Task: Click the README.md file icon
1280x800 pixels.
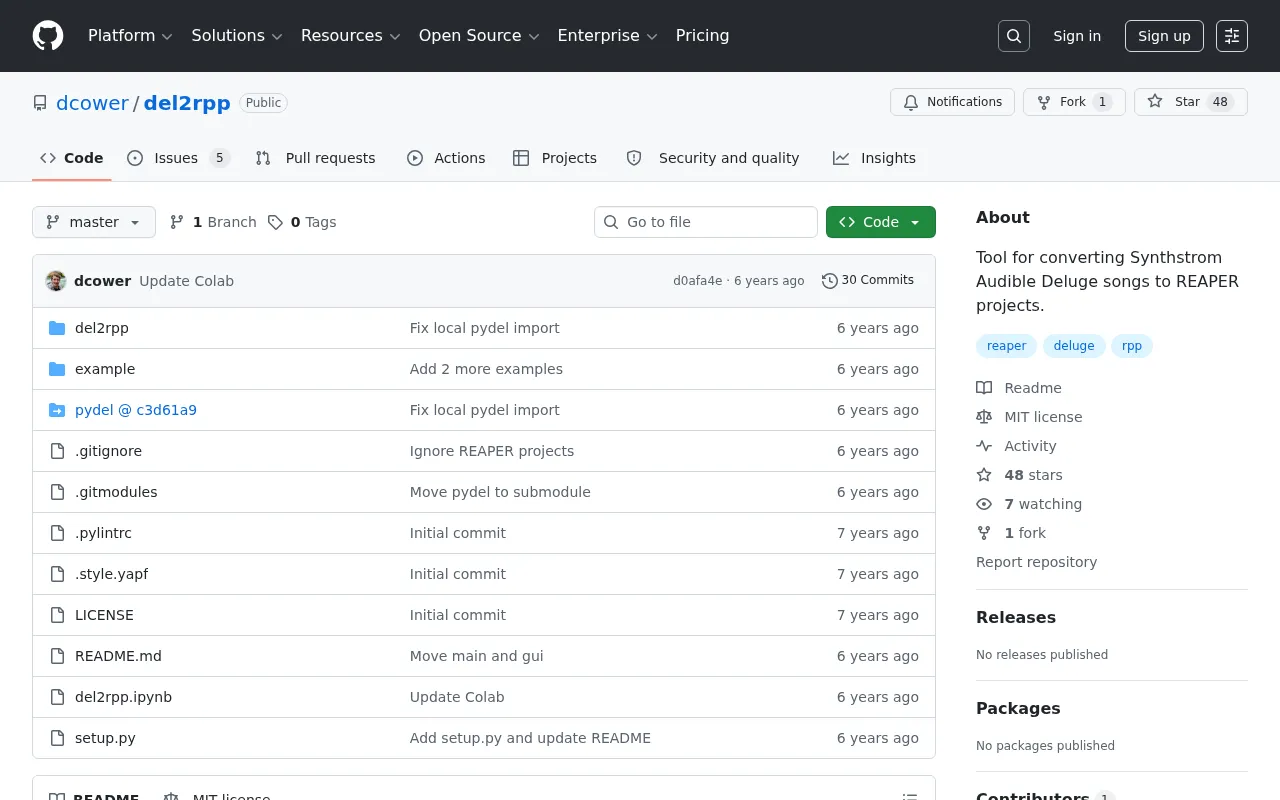Action: click(x=57, y=656)
